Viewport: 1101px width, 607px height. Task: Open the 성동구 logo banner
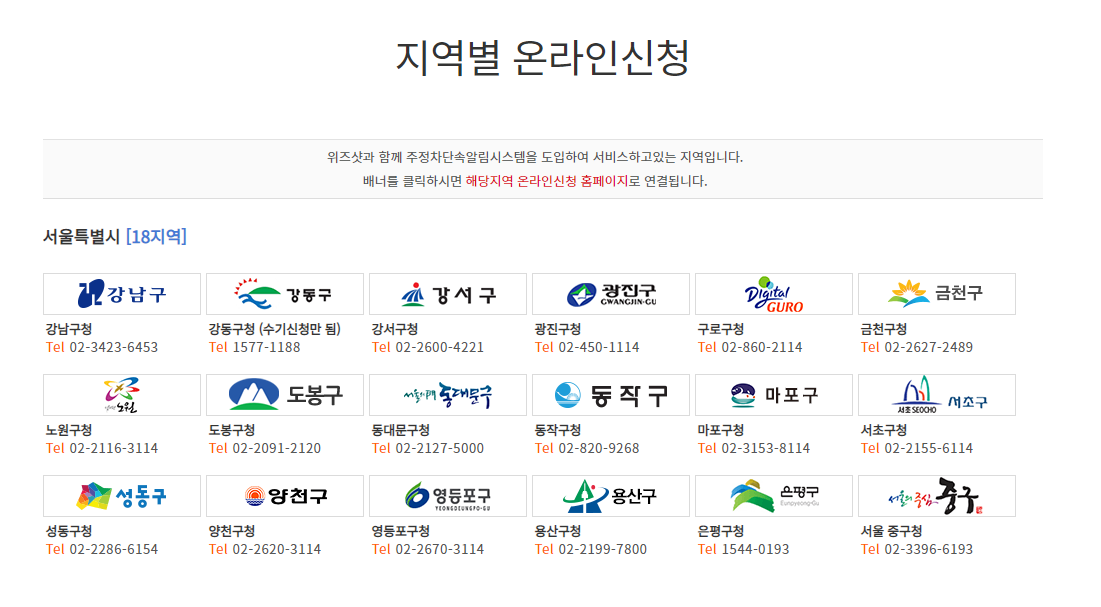[x=122, y=496]
